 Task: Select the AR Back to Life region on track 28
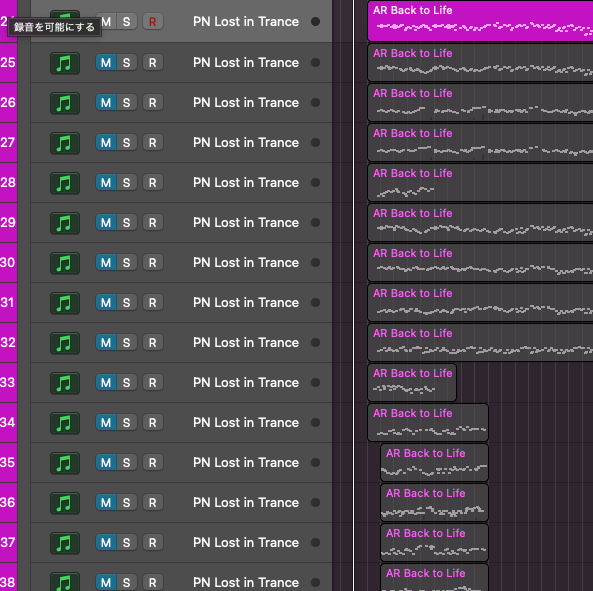pos(480,183)
